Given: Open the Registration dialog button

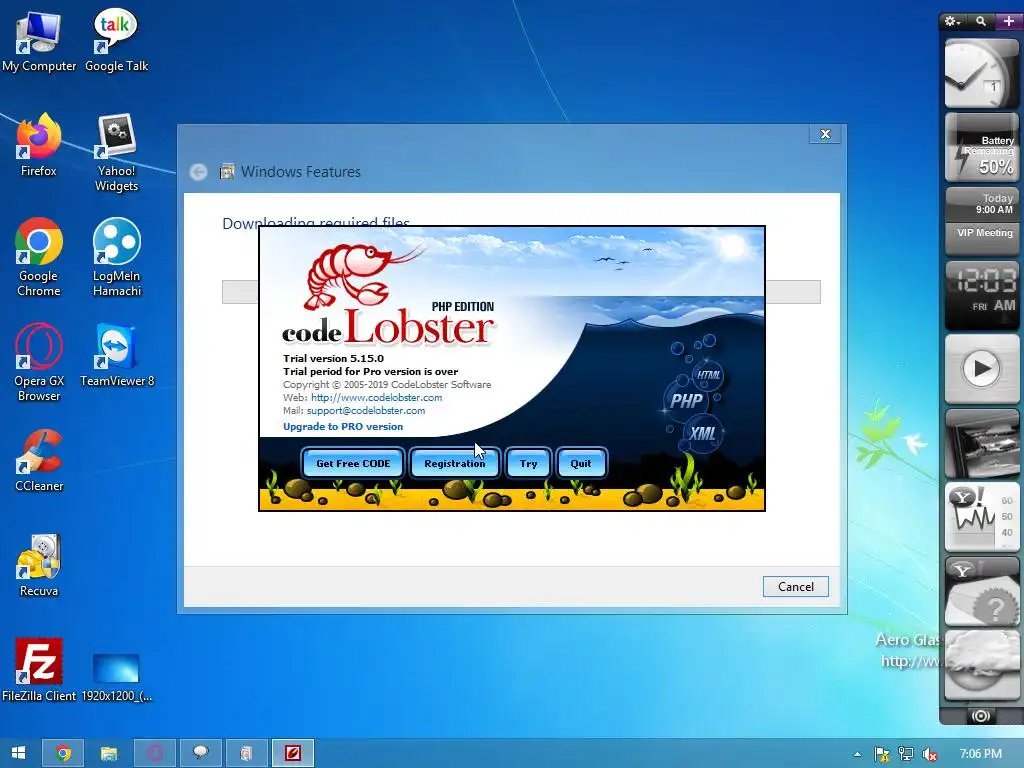Looking at the screenshot, I should coord(455,463).
